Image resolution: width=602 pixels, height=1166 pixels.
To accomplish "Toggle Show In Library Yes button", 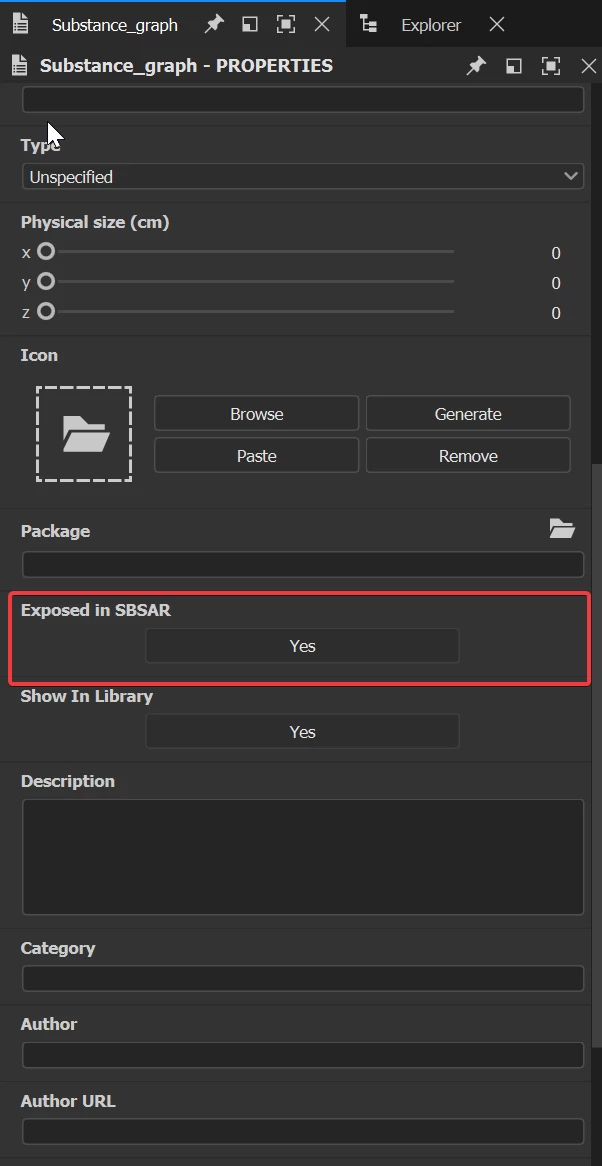I will [302, 732].
